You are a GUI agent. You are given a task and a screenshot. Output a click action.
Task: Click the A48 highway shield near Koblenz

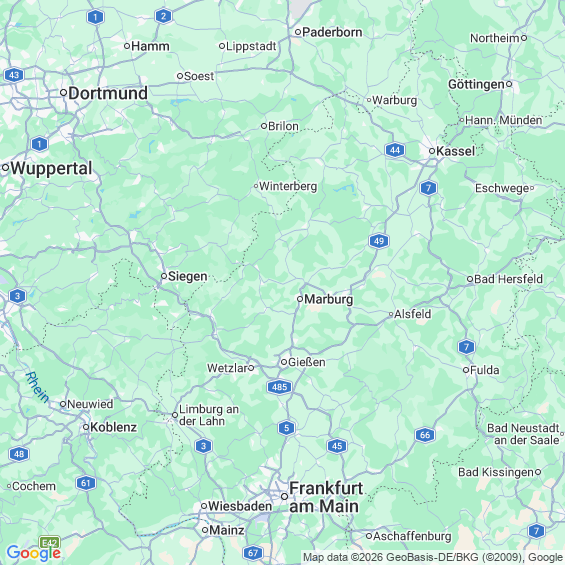pyautogui.click(x=19, y=454)
